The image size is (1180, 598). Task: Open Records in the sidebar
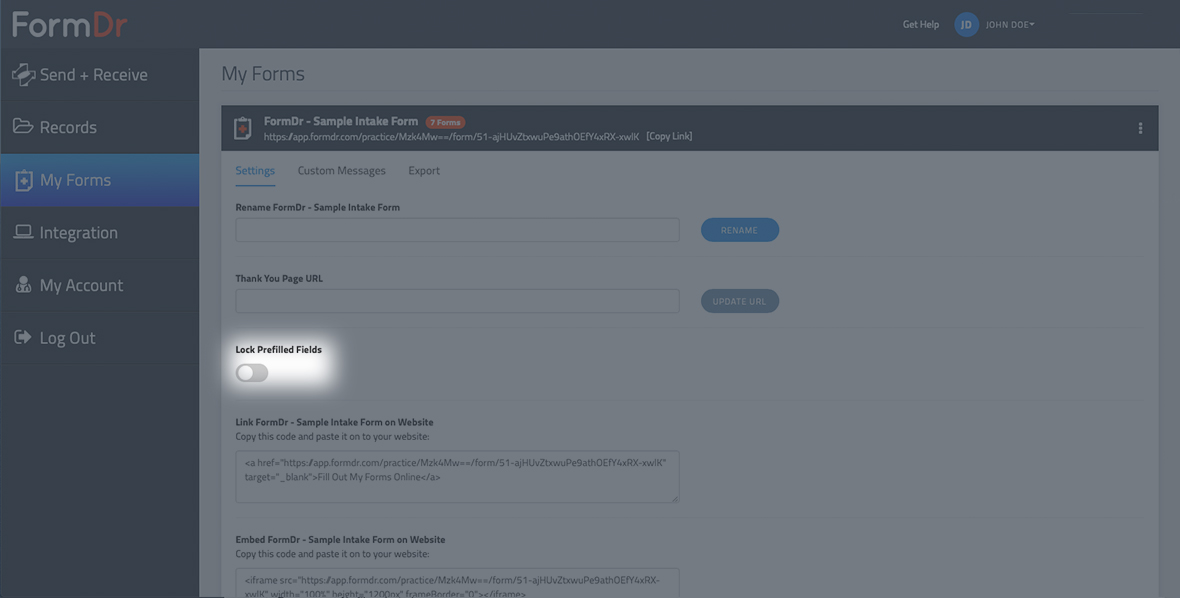coord(100,127)
